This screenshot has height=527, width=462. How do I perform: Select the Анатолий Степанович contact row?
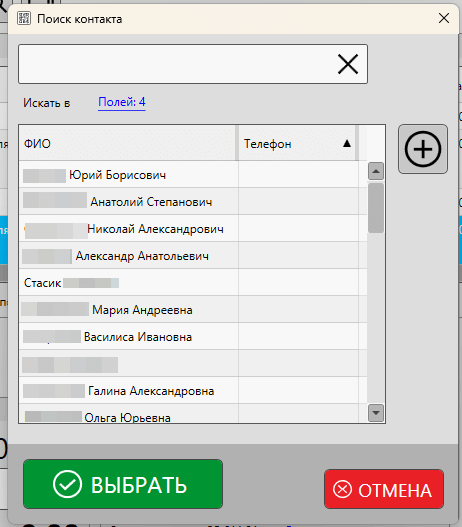193,202
